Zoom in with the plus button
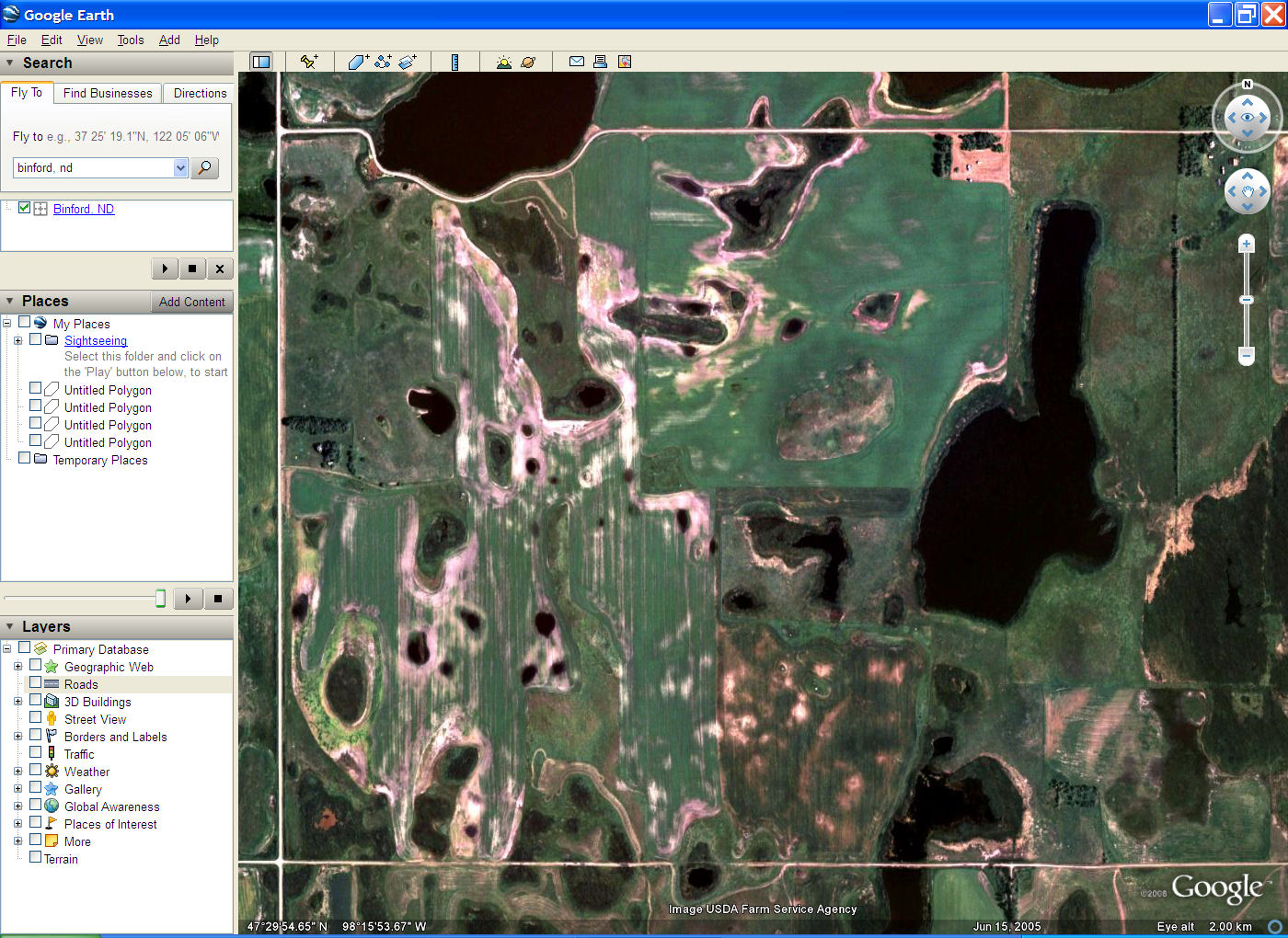 [1247, 244]
